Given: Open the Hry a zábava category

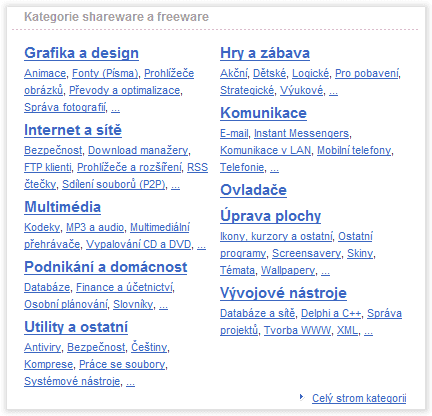Looking at the screenshot, I should coord(265,53).
